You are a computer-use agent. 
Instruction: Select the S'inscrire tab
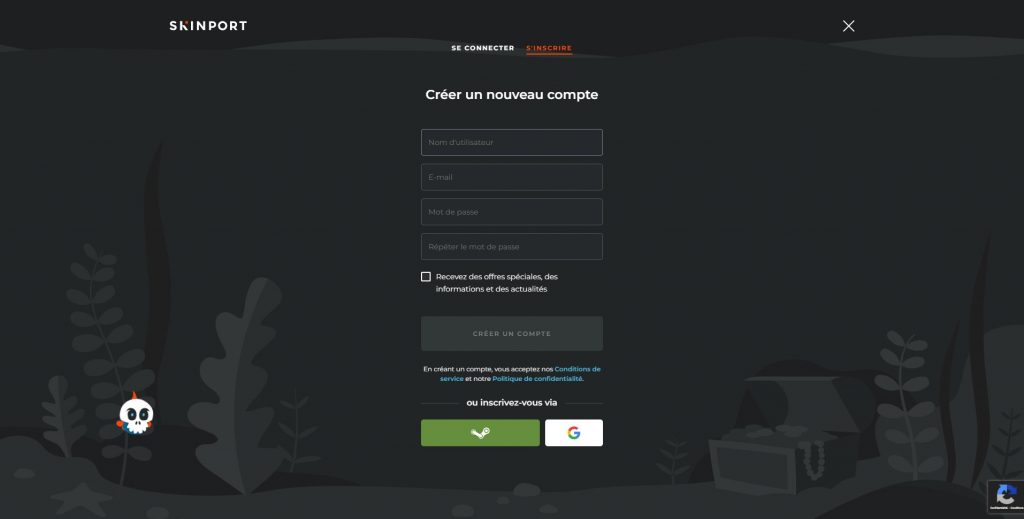[x=549, y=48]
